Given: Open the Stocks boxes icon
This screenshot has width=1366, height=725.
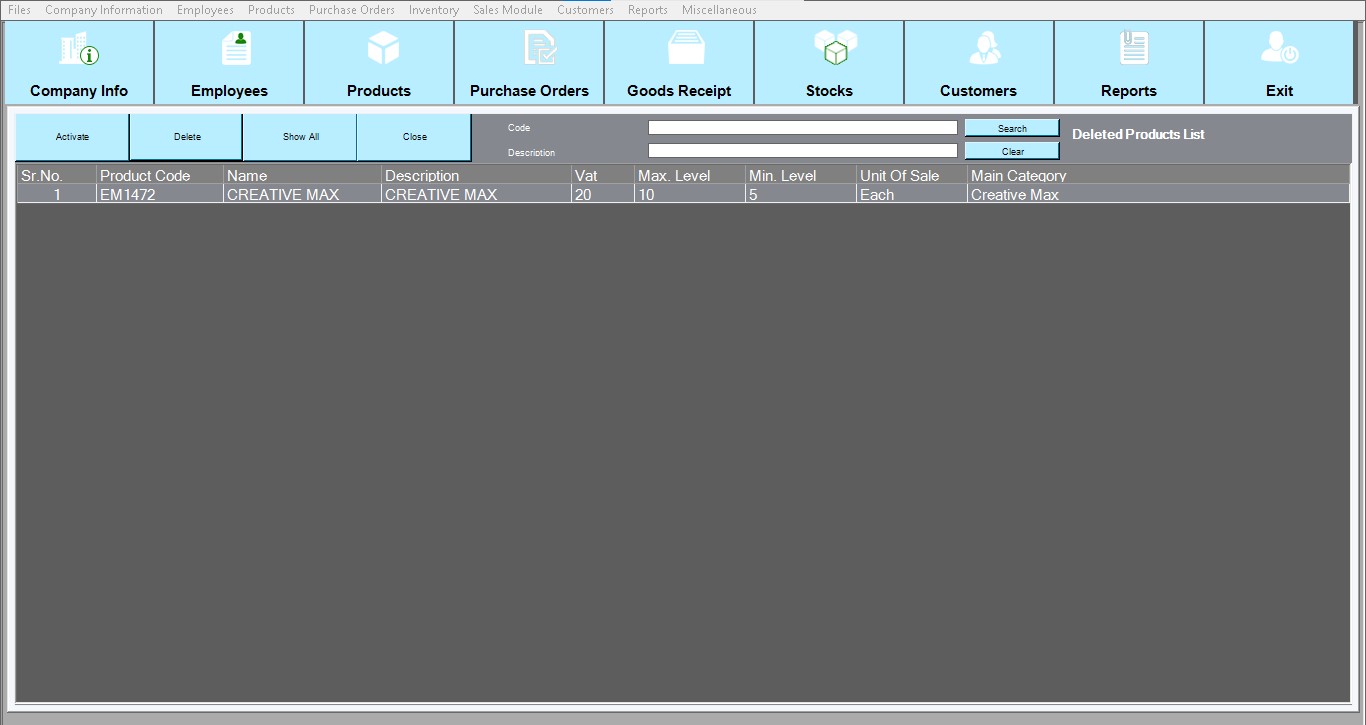Looking at the screenshot, I should coord(835,48).
